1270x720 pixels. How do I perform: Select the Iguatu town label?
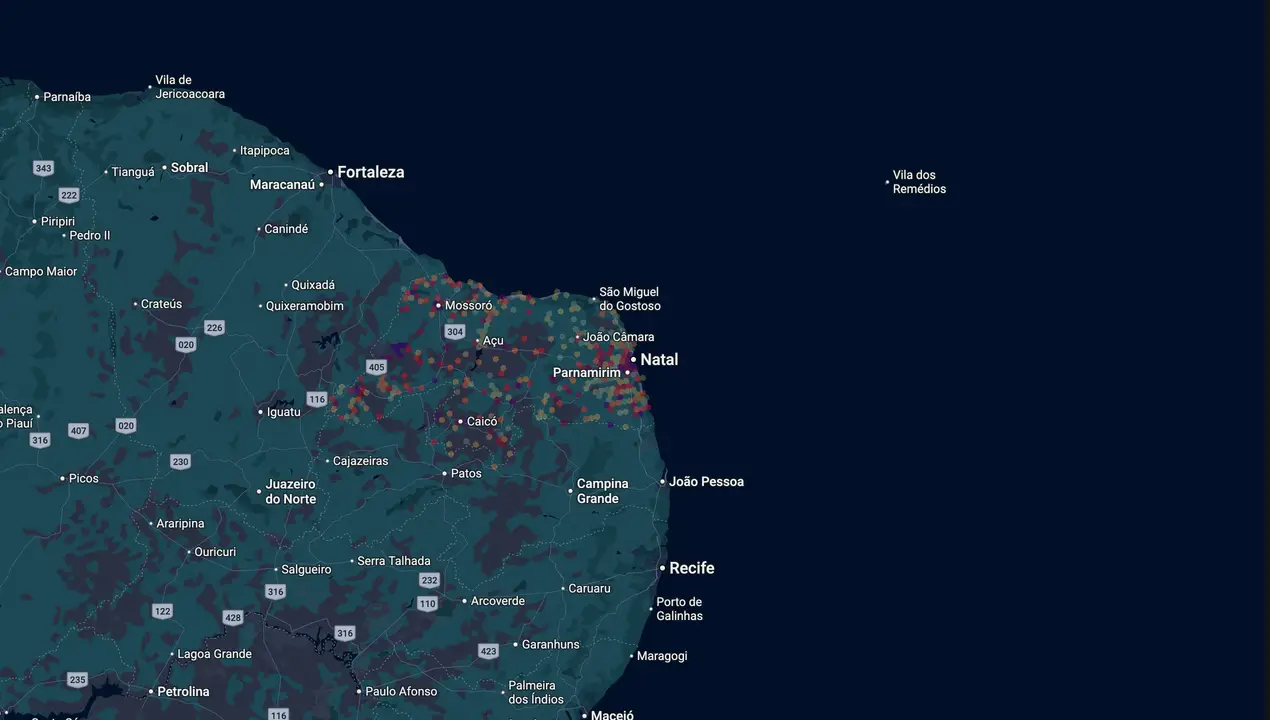284,412
